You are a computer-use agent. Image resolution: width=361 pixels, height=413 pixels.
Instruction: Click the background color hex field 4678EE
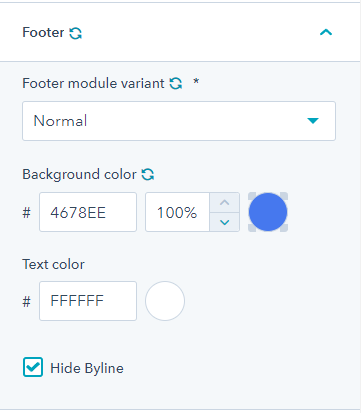pos(88,212)
